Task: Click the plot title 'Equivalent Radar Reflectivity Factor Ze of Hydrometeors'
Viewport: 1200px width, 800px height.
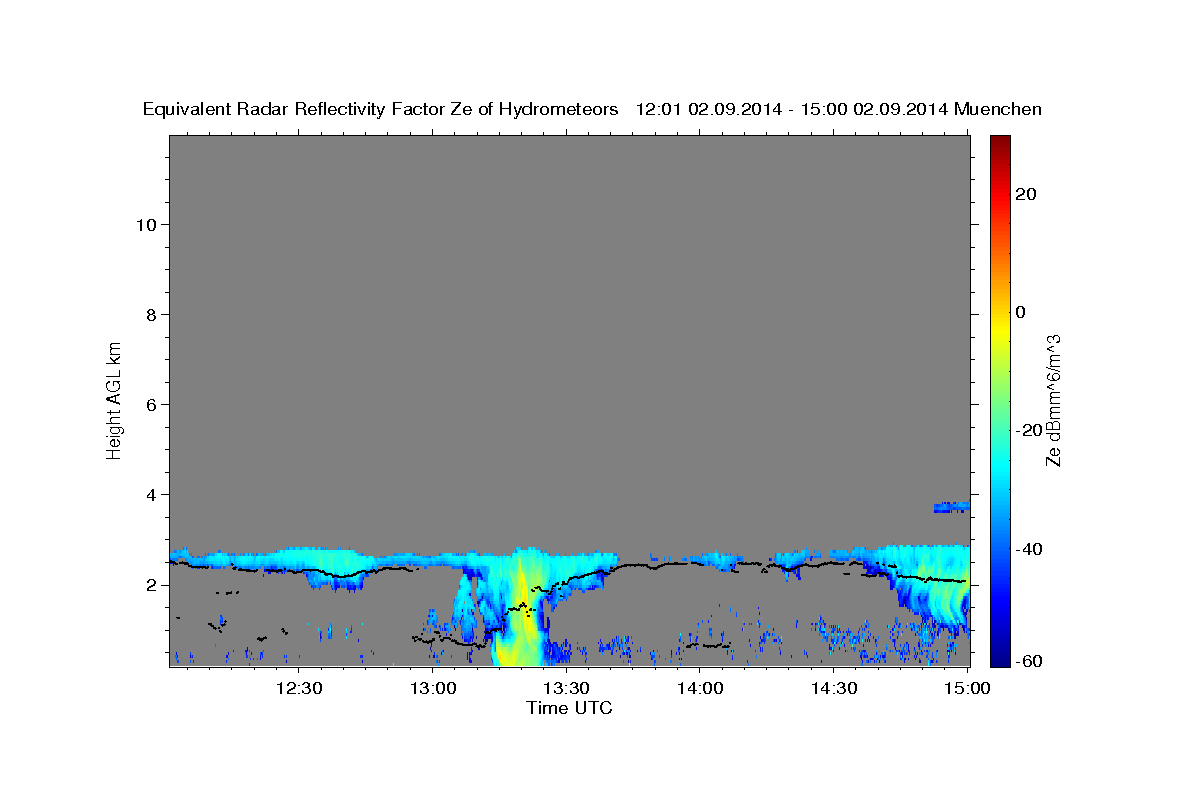Action: (x=381, y=110)
